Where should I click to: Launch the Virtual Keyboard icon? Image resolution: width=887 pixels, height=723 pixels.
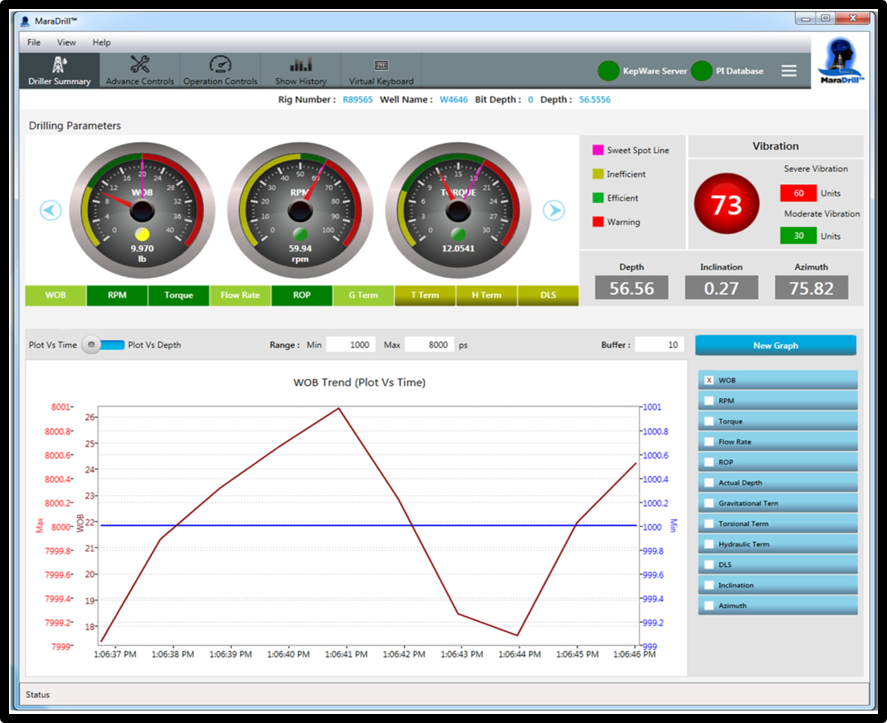(x=381, y=65)
